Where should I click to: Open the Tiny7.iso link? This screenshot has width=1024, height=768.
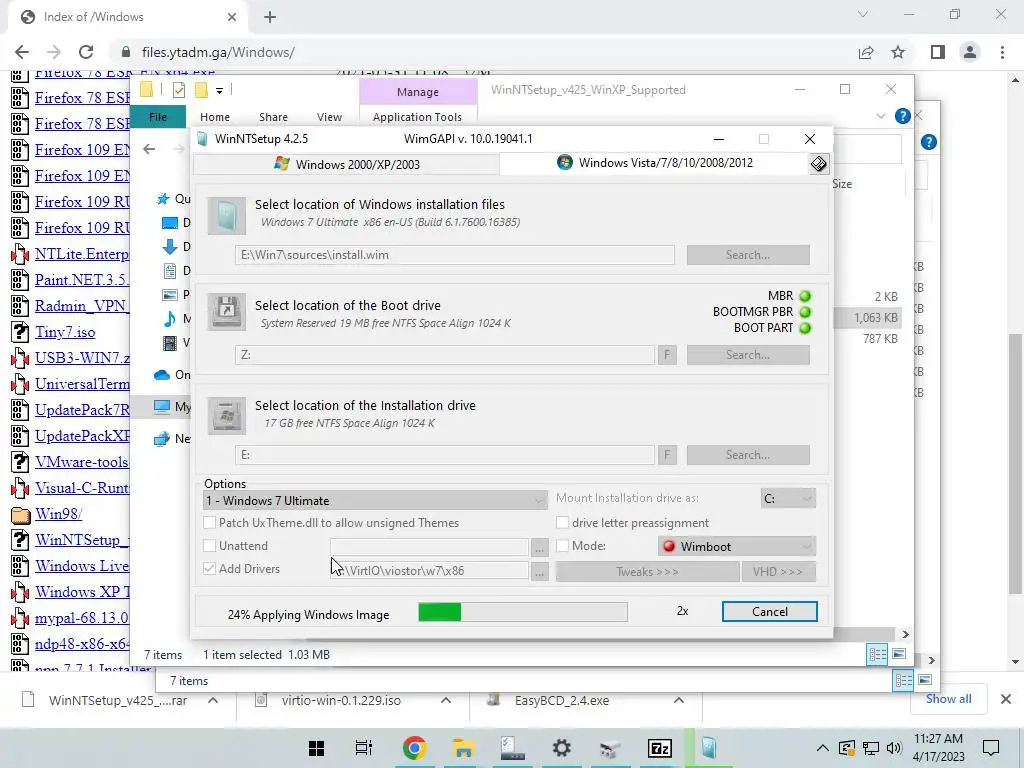click(65, 332)
